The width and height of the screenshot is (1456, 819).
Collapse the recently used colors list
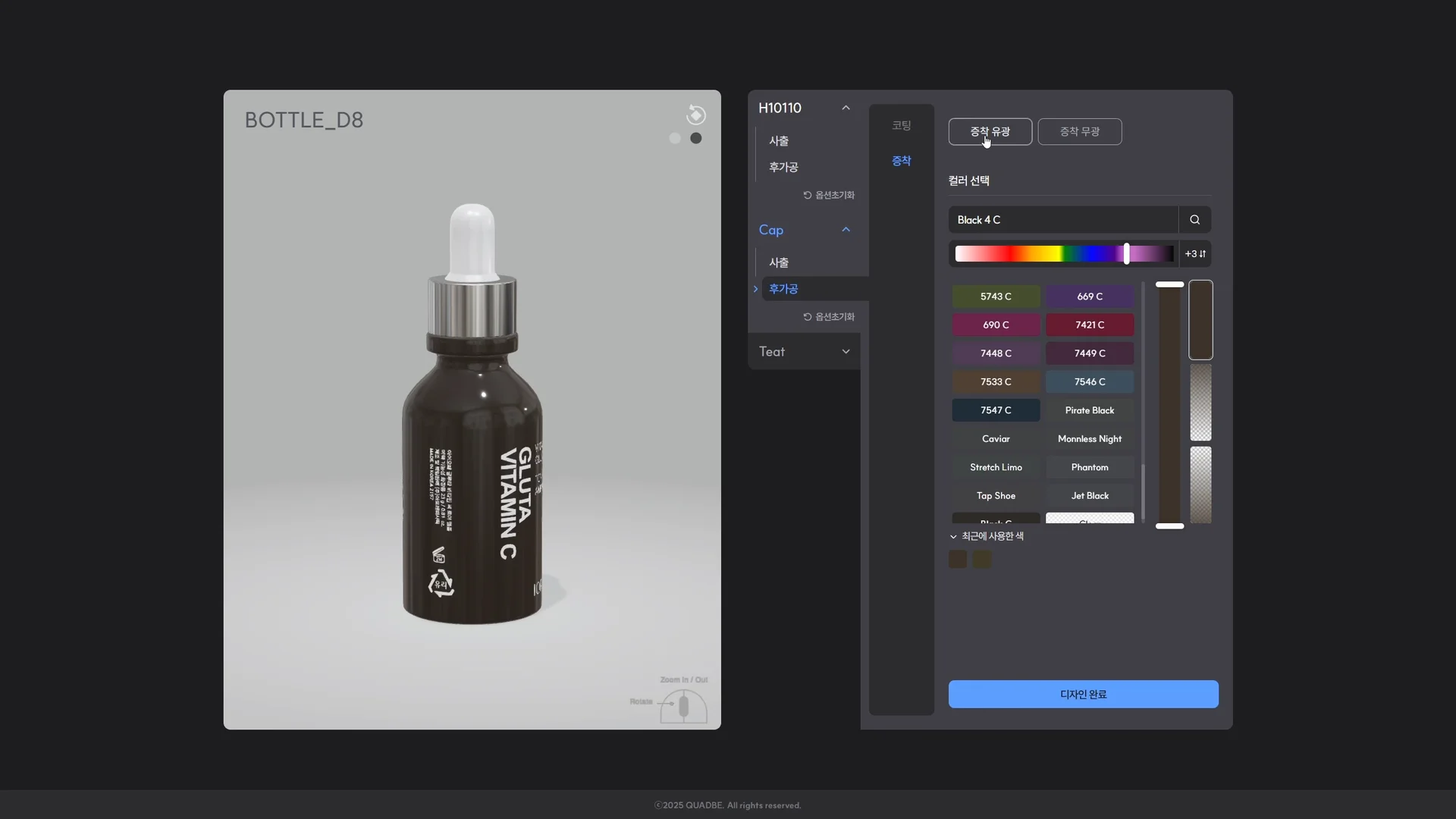pos(953,537)
